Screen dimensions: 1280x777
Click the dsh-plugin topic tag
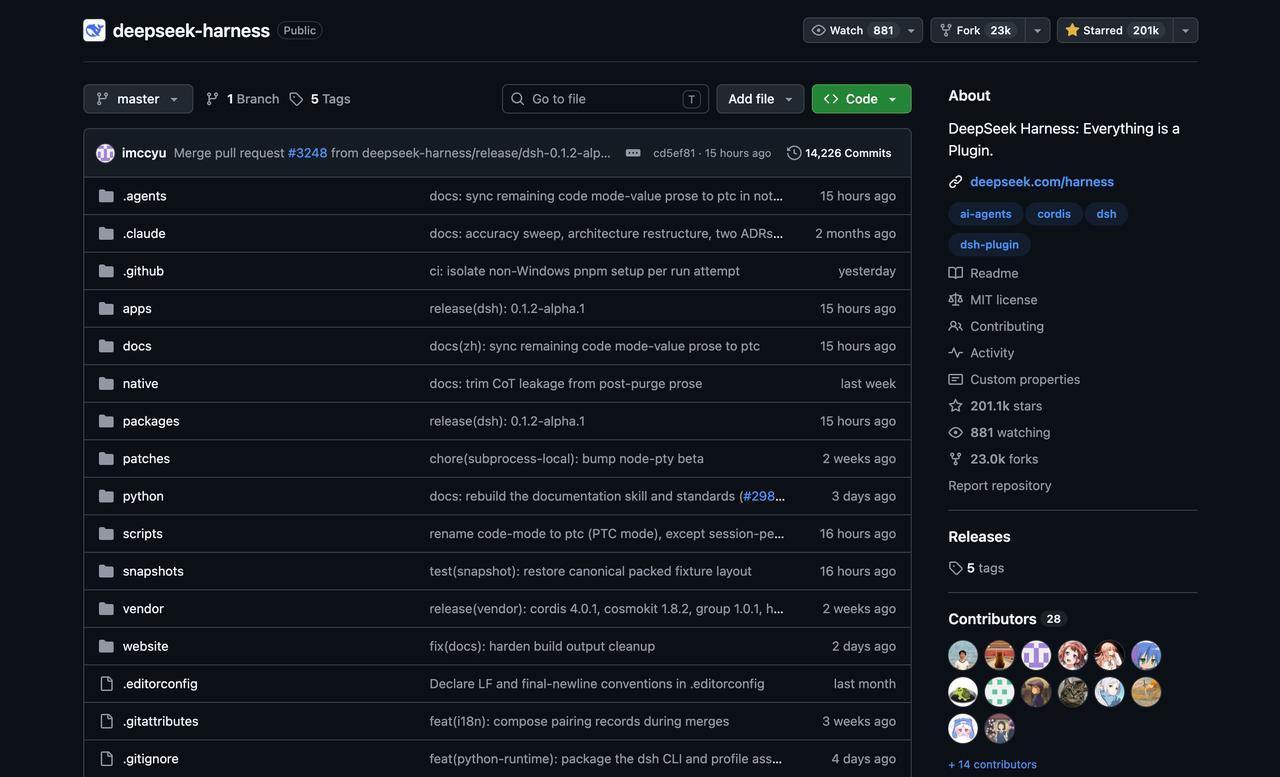[x=989, y=244]
